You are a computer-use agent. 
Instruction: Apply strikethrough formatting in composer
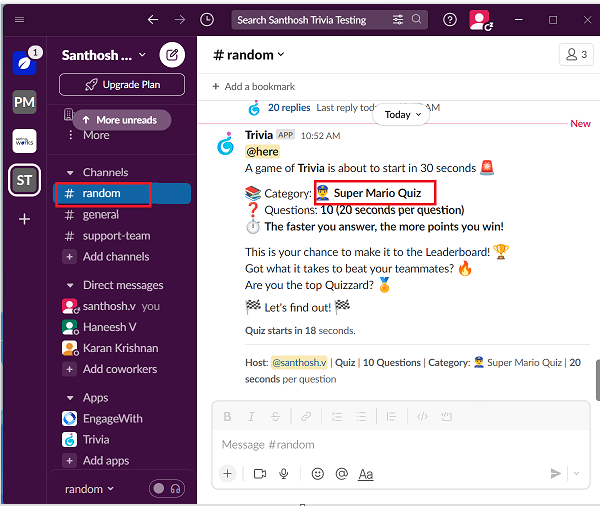pyautogui.click(x=276, y=416)
